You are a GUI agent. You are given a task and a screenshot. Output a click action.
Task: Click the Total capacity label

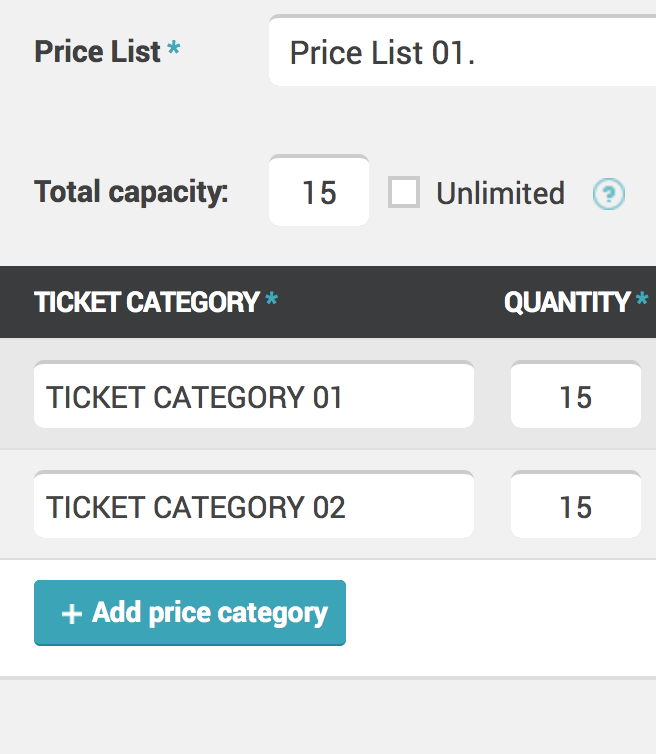click(x=131, y=192)
